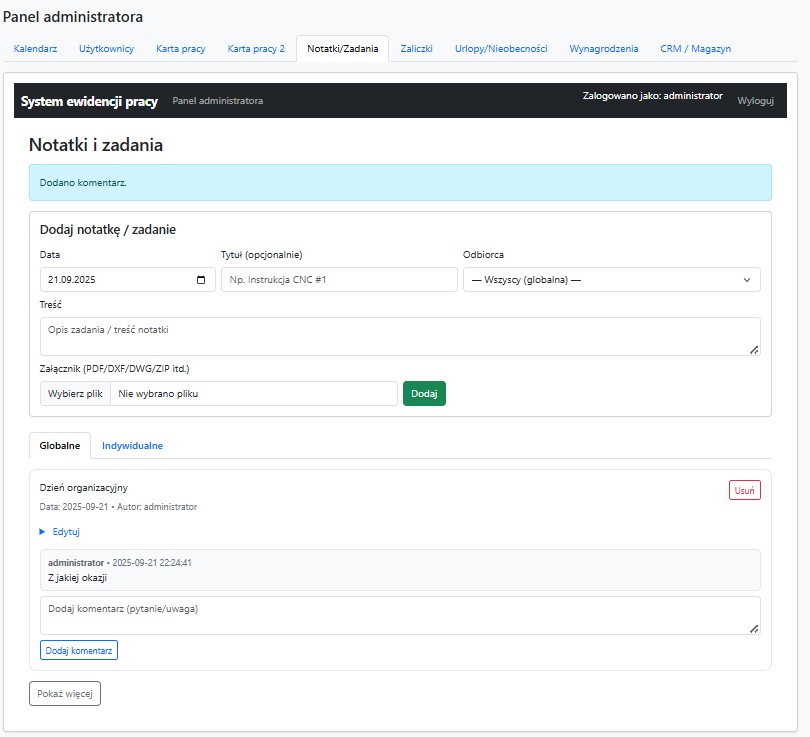
Task: Log out using the Wyloguj link
Action: tap(755, 101)
